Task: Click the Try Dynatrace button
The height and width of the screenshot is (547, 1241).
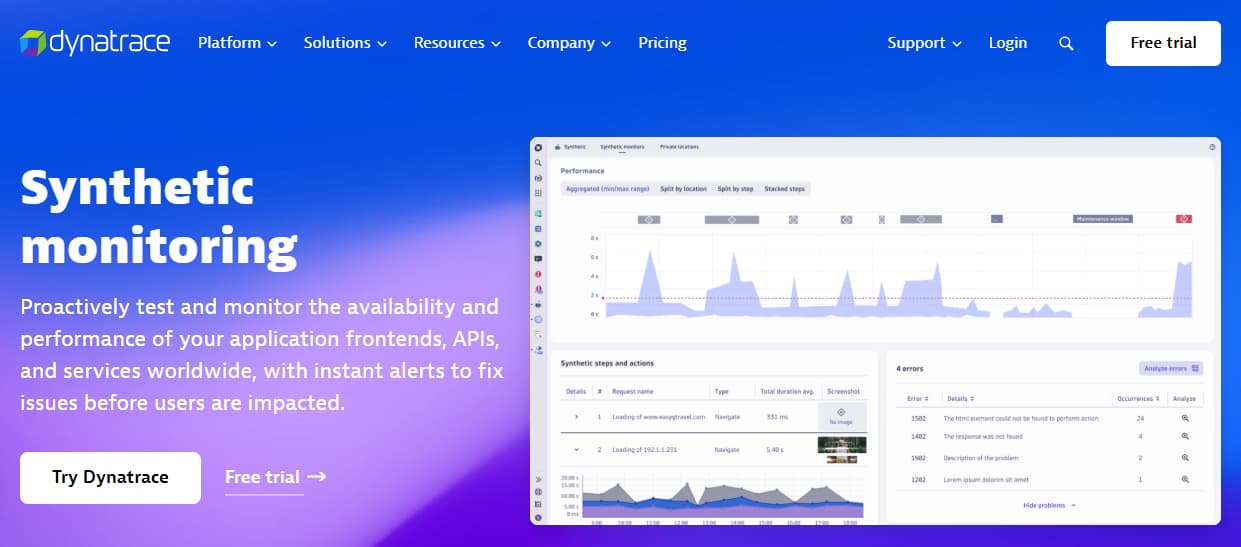Action: tap(110, 477)
